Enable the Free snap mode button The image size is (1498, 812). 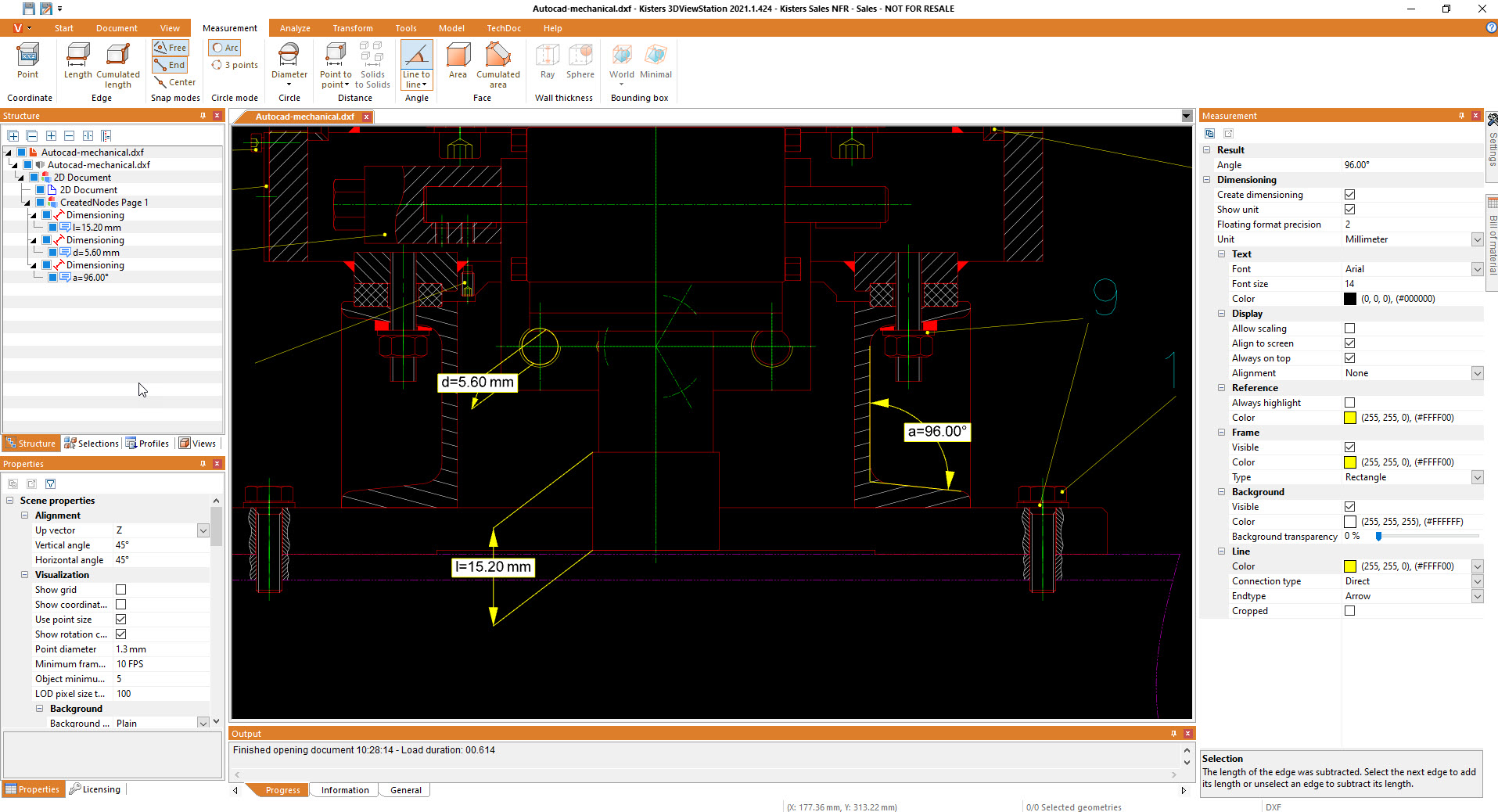pos(171,48)
